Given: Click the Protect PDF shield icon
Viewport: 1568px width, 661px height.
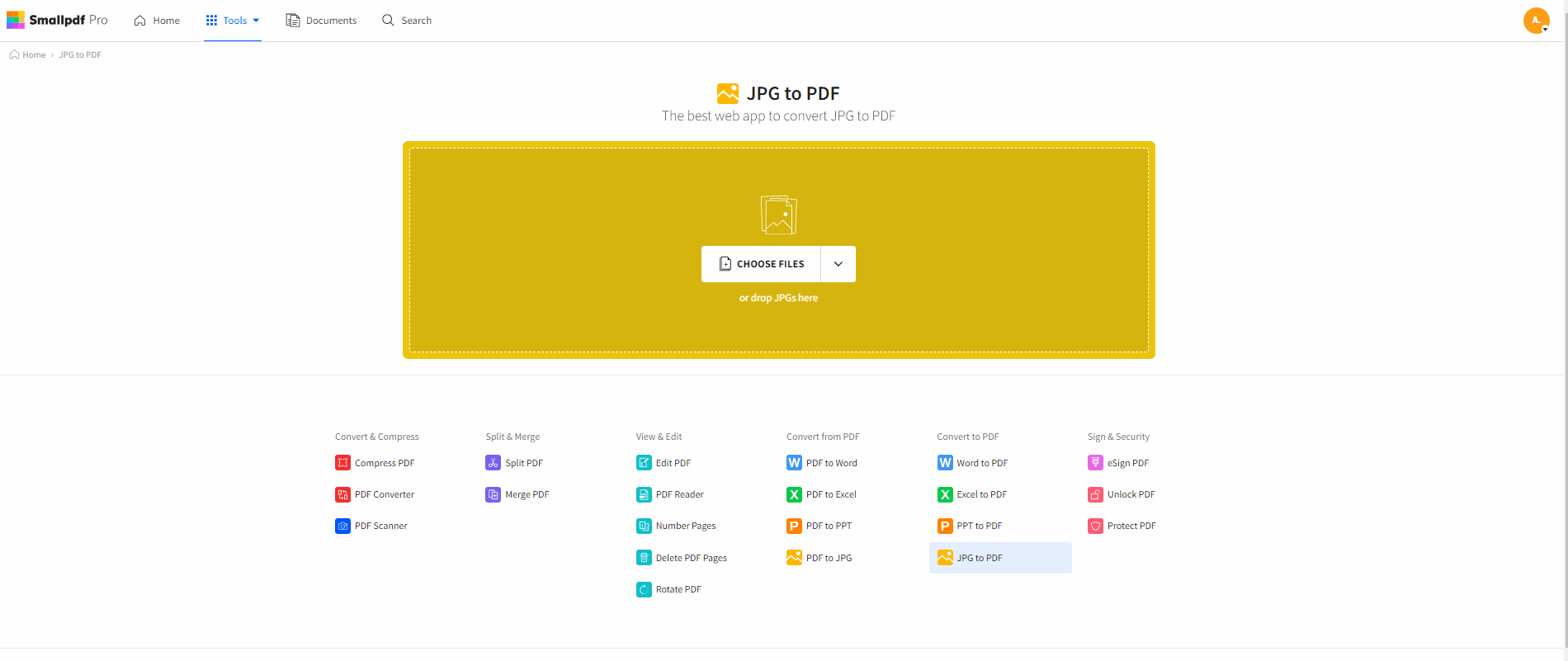Looking at the screenshot, I should [x=1095, y=526].
